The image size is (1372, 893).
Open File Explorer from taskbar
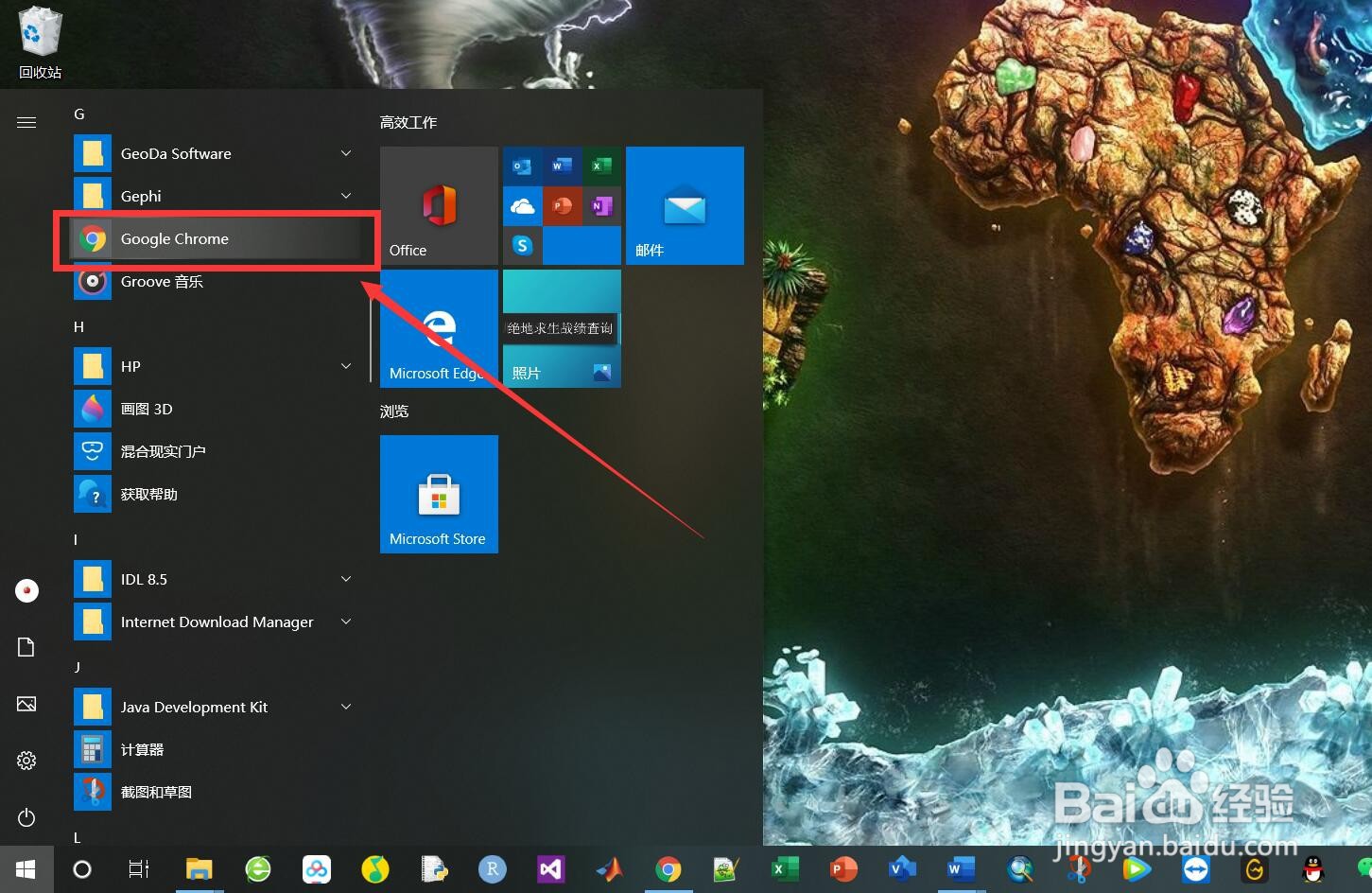[x=199, y=868]
